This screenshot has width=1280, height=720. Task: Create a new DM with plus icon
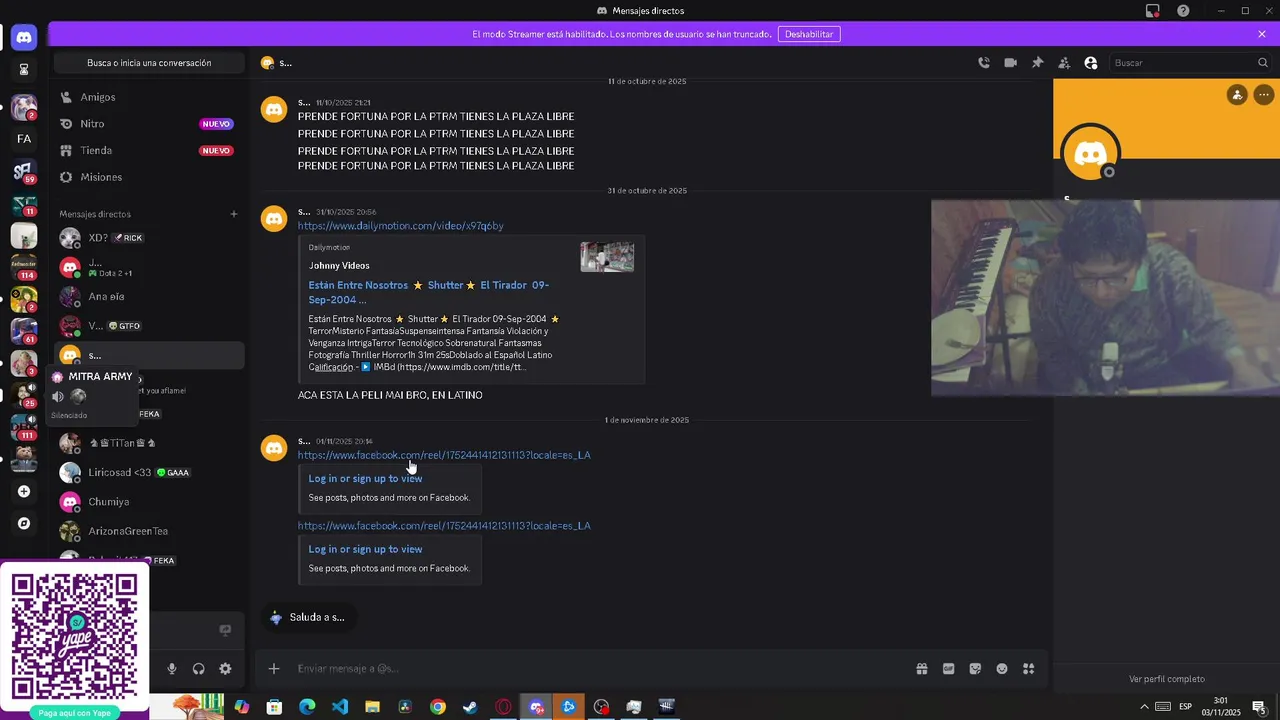point(234,214)
